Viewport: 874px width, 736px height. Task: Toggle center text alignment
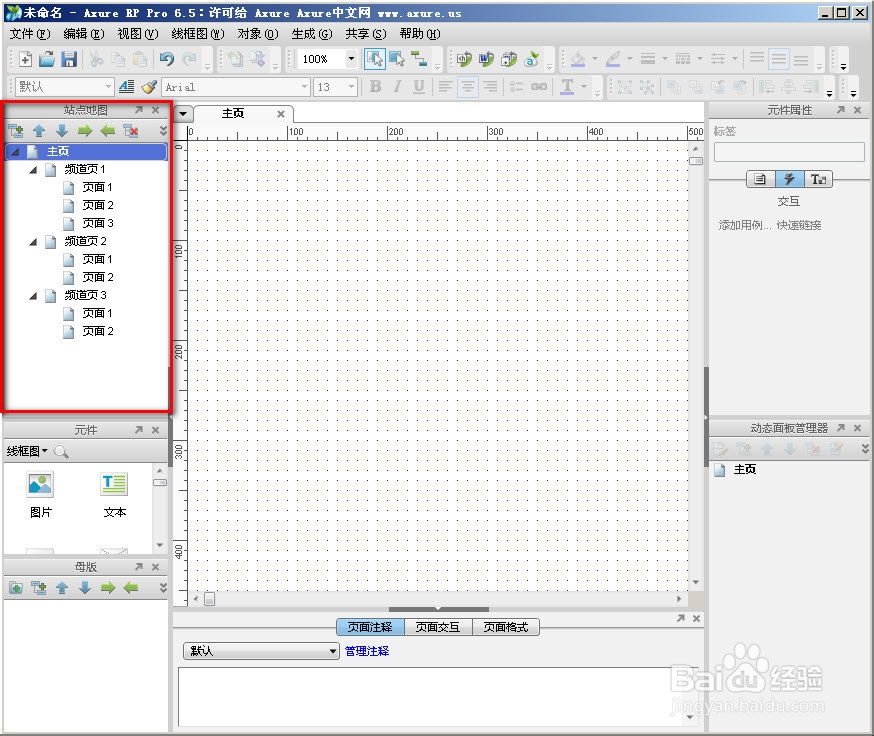pyautogui.click(x=468, y=86)
